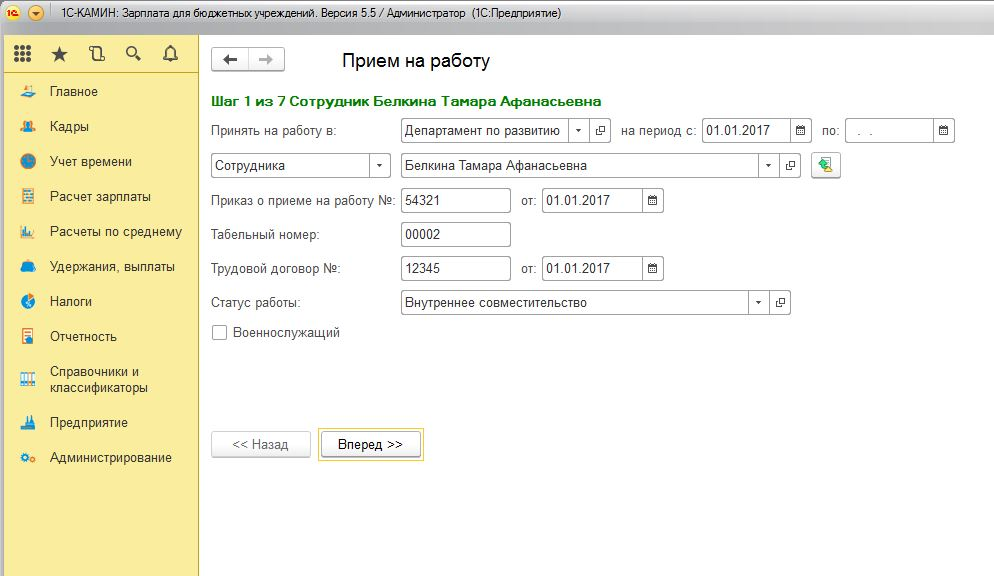
Task: Navigate back with the left arrow button
Action: click(230, 60)
